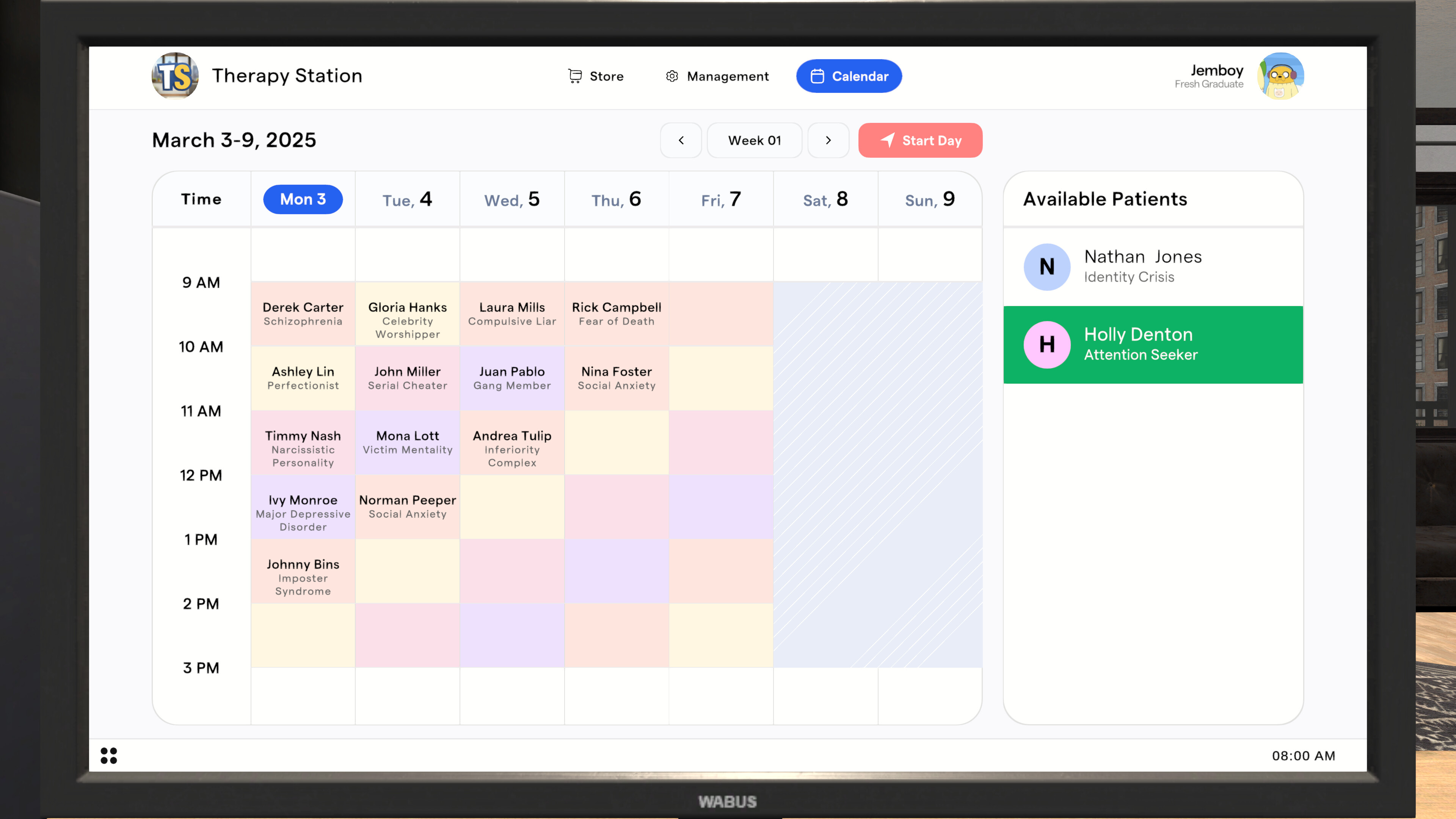Open the four-dot app launcher icon

(108, 755)
